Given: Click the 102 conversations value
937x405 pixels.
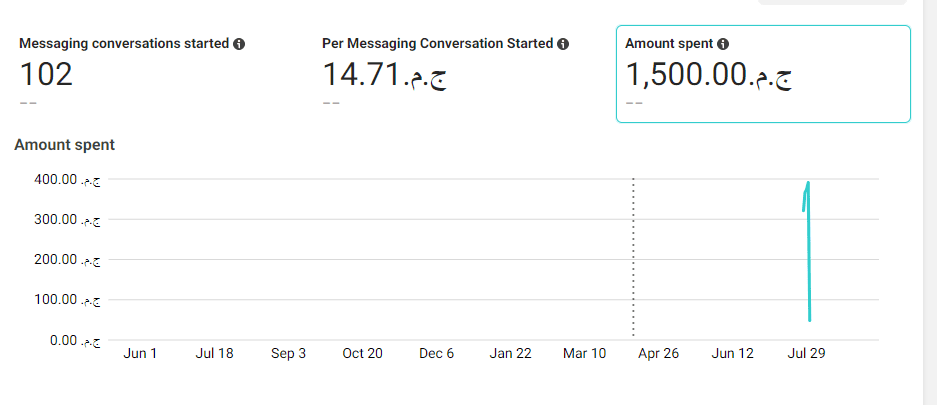Looking at the screenshot, I should coord(47,75).
